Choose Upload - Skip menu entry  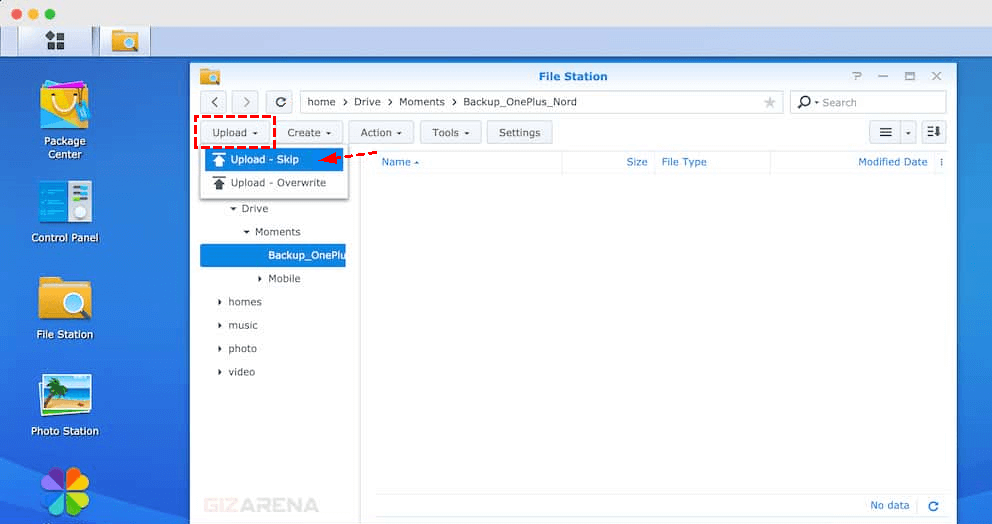pyautogui.click(x=274, y=159)
